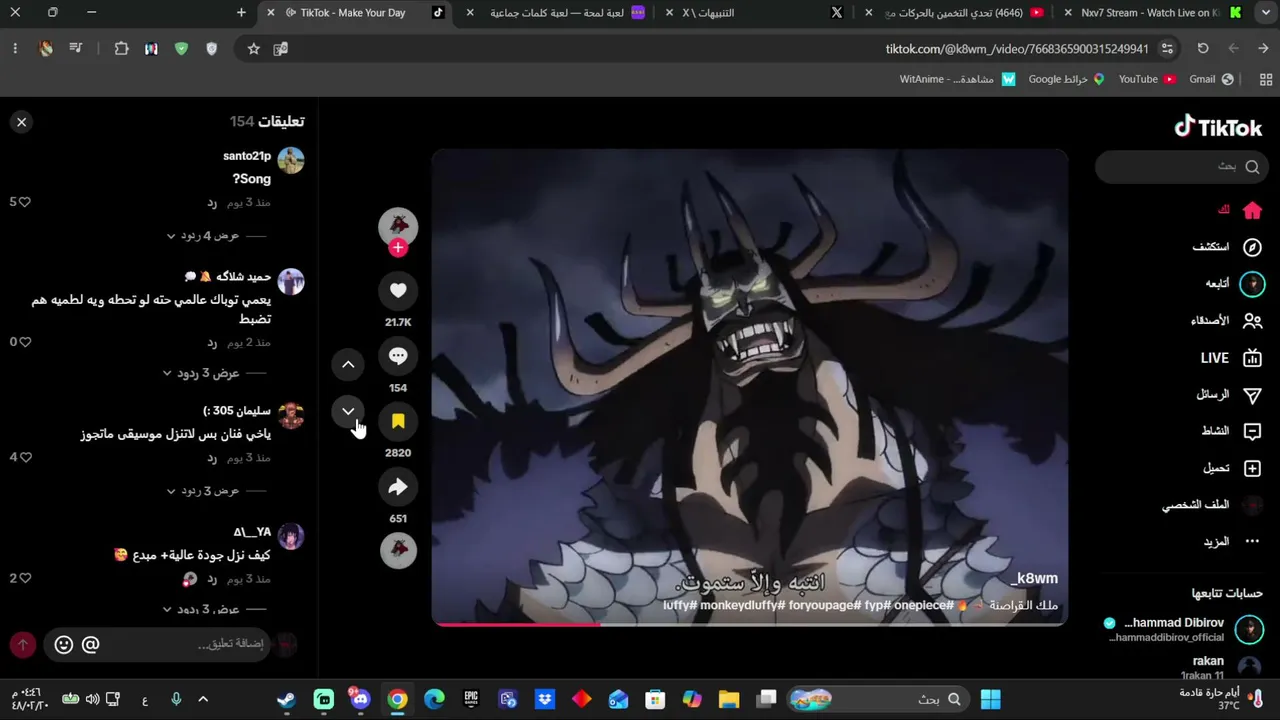
Task: Follow the creator with the red plus badge
Action: click(398, 248)
